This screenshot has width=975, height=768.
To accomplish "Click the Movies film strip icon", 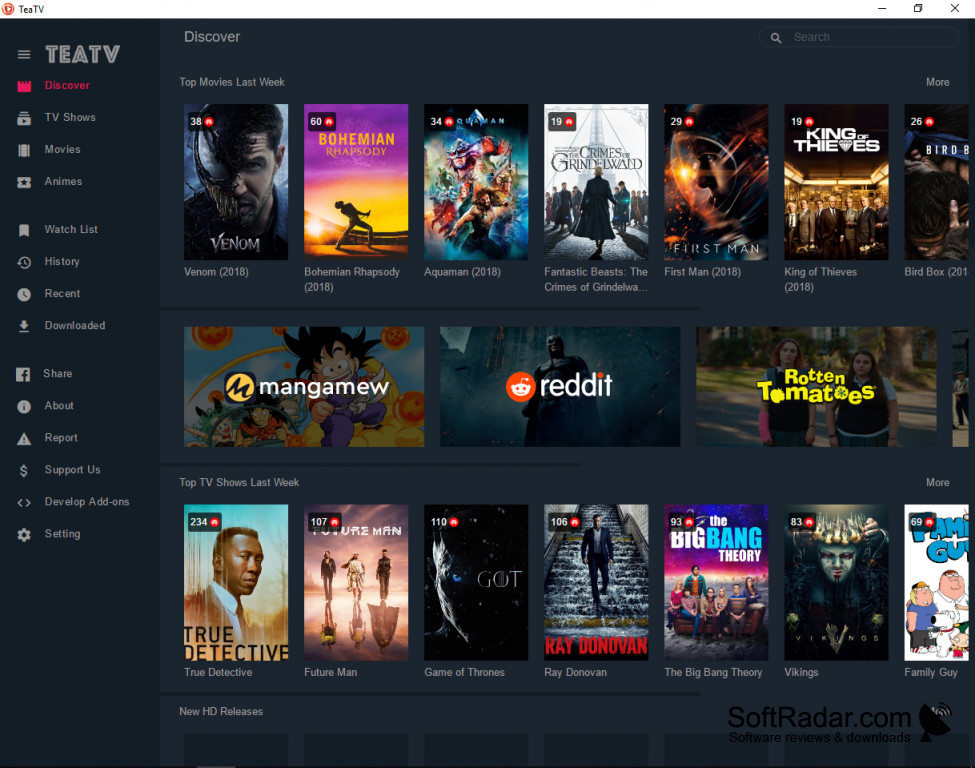I will pos(24,150).
